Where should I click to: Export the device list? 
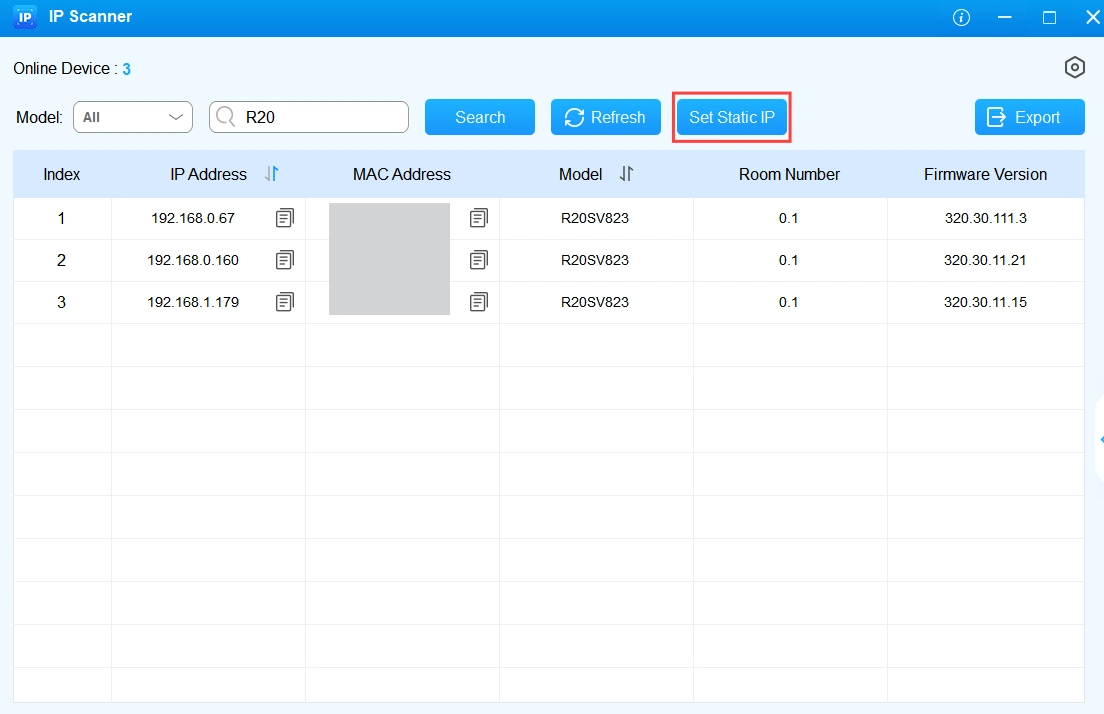pos(1029,117)
